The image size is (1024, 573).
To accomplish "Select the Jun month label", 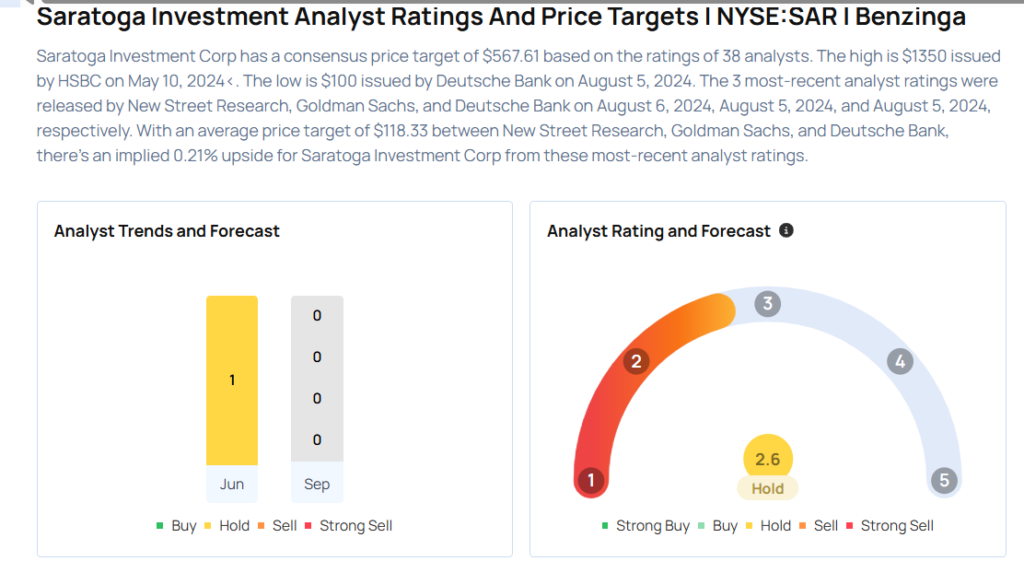I will [232, 485].
